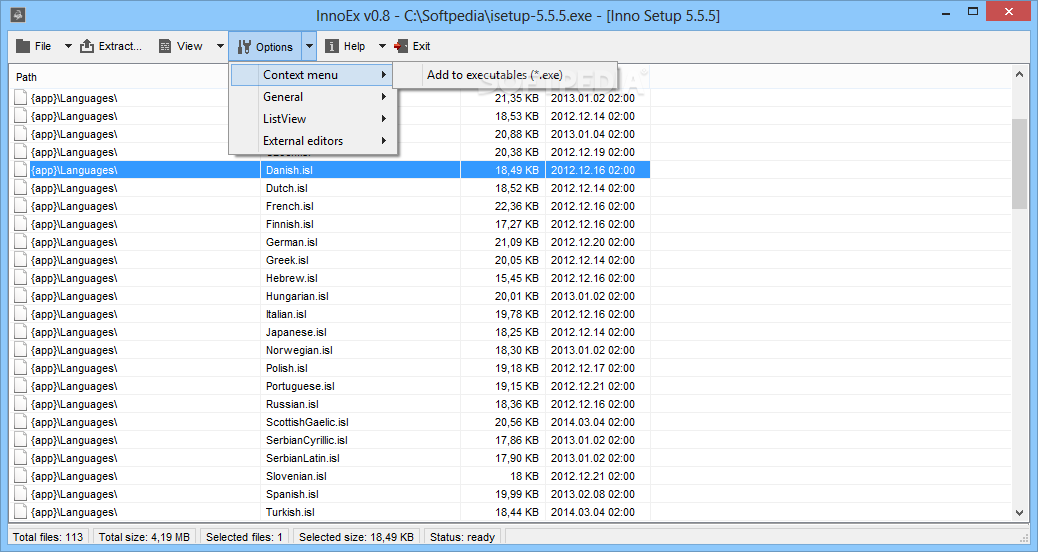Click file icon of Hebrew.isl row

click(x=21, y=278)
